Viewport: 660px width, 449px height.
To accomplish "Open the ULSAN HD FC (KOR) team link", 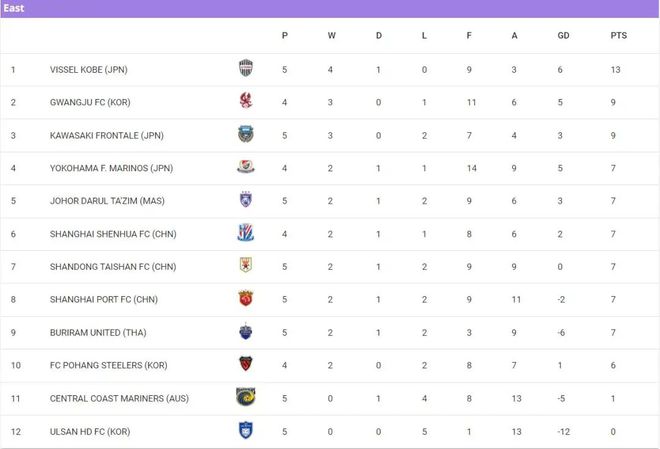I will pyautogui.click(x=90, y=431).
